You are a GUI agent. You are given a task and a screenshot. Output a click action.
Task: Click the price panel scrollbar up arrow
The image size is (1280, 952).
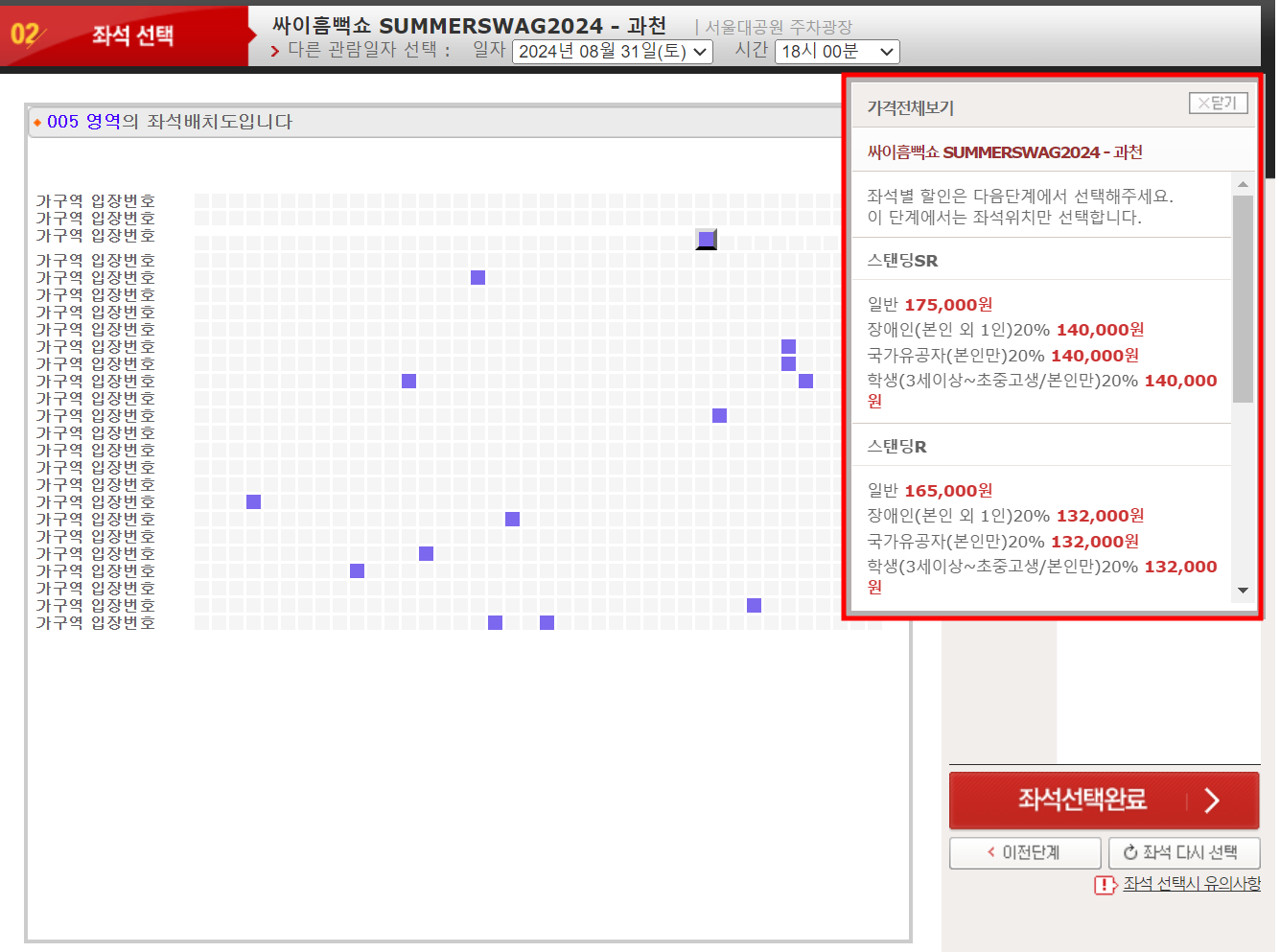click(x=1243, y=183)
